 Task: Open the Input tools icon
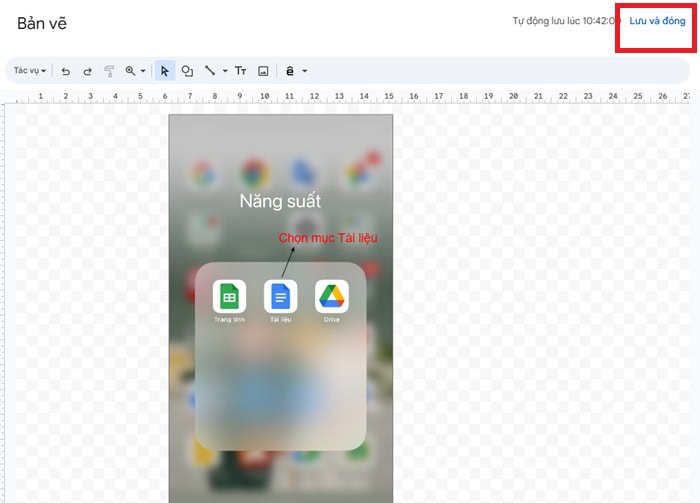pyautogui.click(x=290, y=71)
